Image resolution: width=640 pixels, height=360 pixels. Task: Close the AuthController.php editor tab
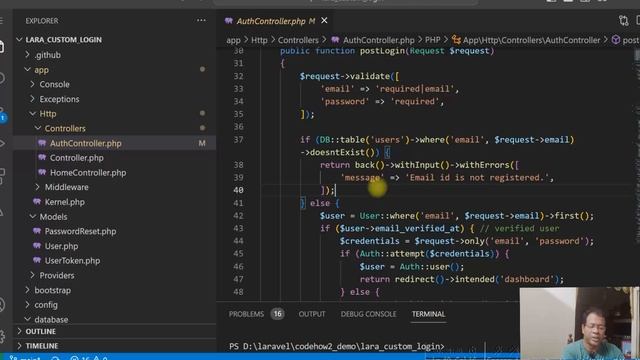pos(324,20)
